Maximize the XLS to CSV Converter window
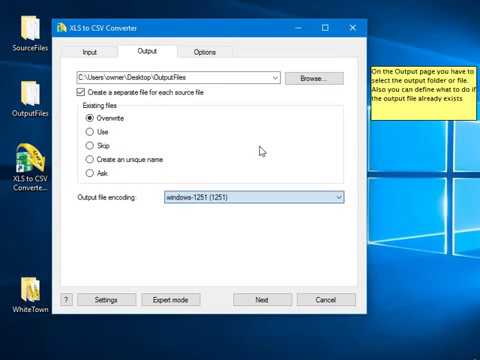The image size is (480, 360). [325, 28]
